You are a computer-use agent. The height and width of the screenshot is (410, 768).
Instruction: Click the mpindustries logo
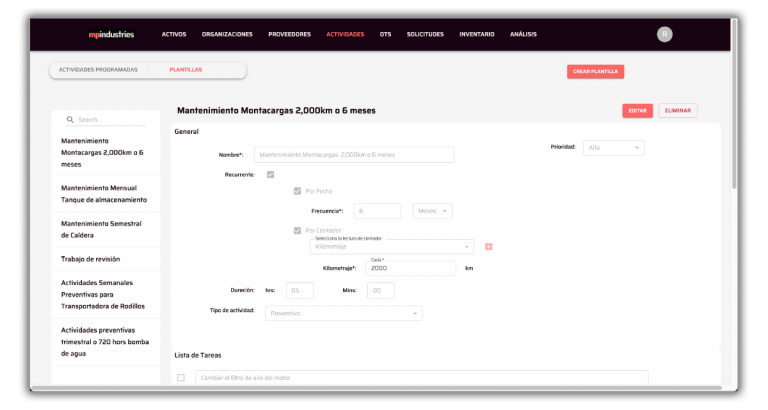(x=111, y=34)
